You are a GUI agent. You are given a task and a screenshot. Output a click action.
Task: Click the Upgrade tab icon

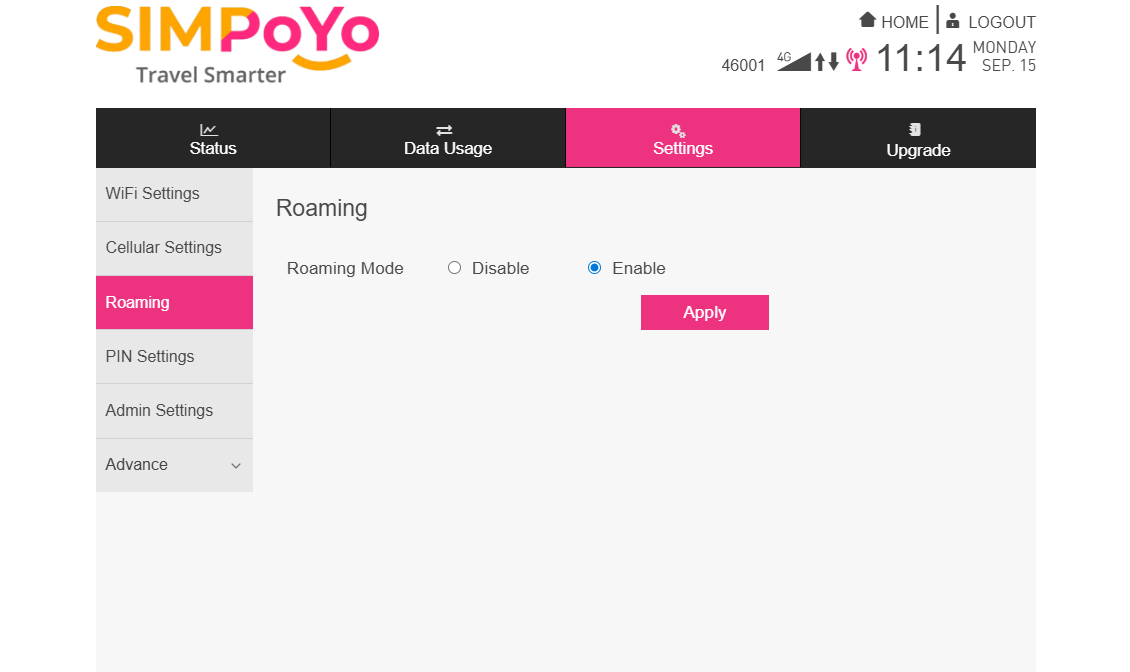[914, 130]
